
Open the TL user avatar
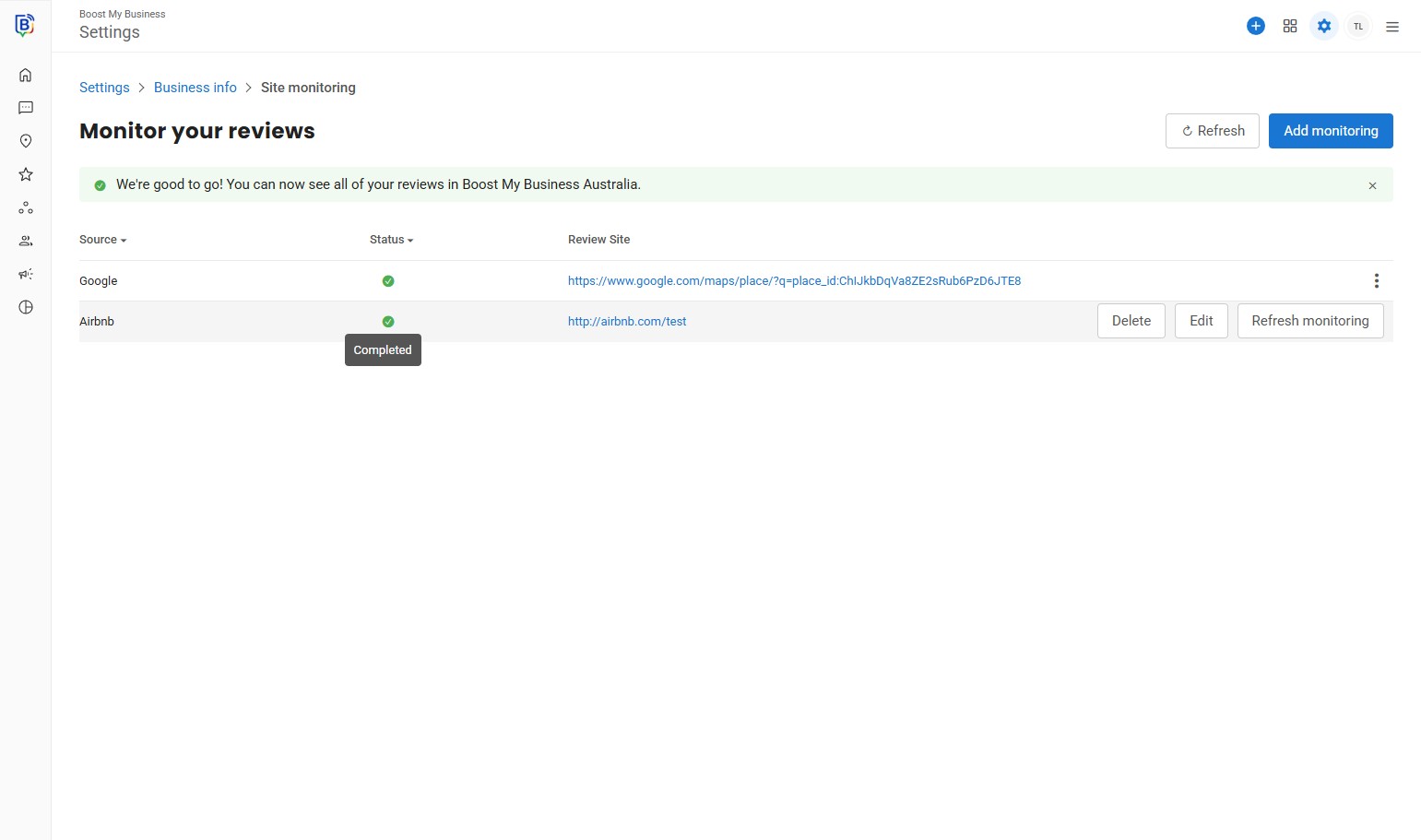pyautogui.click(x=1357, y=26)
